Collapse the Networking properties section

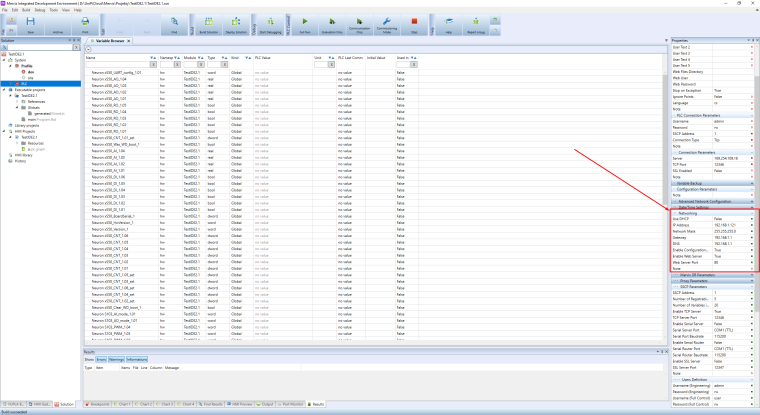pyautogui.click(x=751, y=213)
